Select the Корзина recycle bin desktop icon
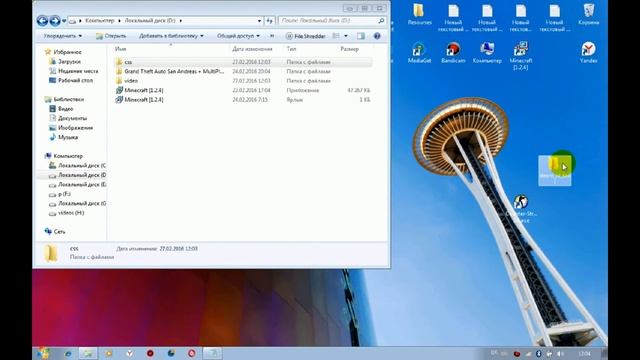The image size is (640, 360). point(589,15)
